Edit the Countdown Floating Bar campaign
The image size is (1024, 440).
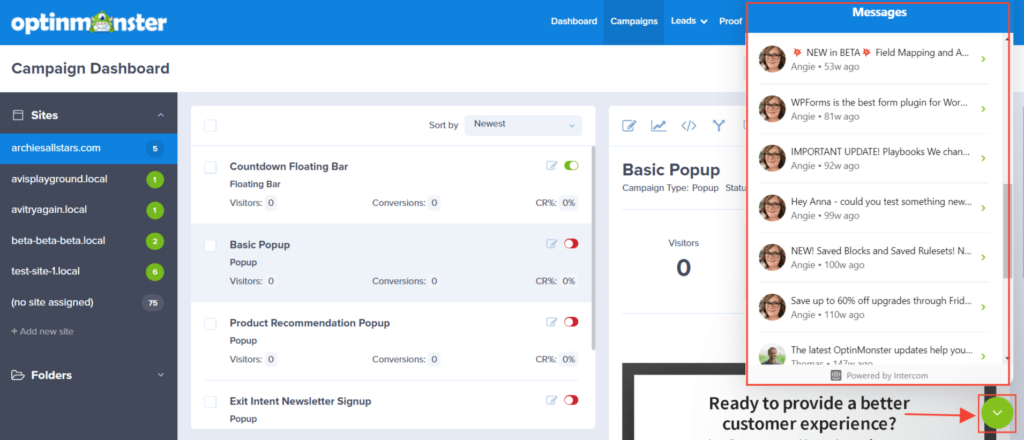pos(551,166)
